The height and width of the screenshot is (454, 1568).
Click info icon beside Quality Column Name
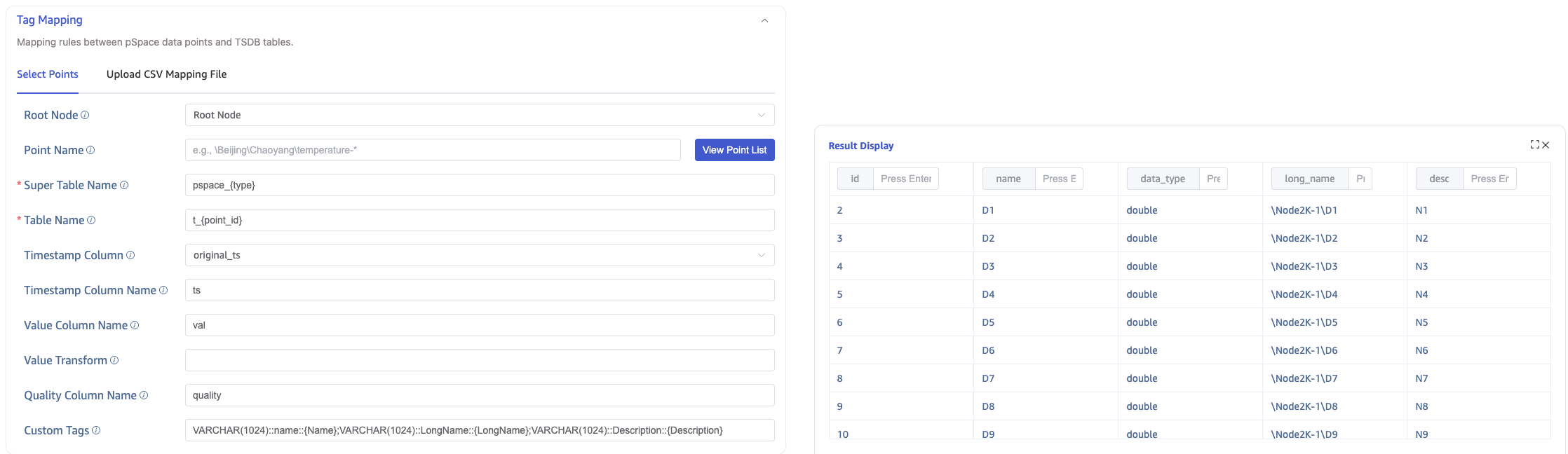144,395
